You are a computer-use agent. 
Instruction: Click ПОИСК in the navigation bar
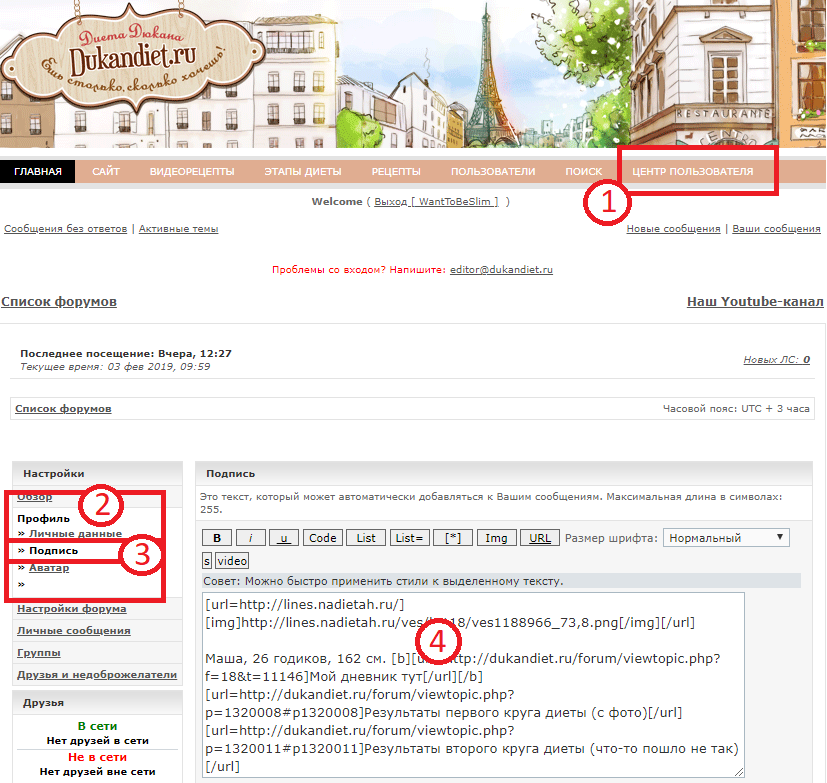(x=583, y=171)
